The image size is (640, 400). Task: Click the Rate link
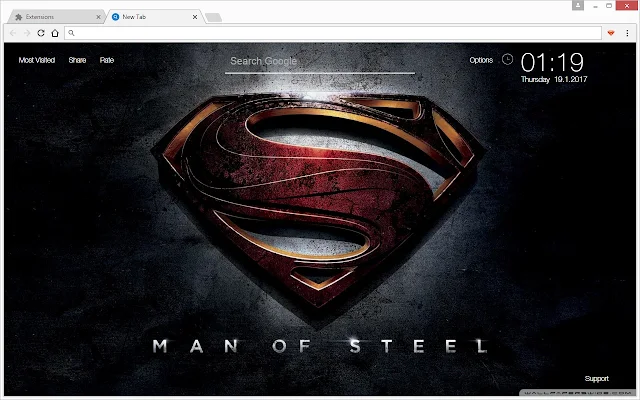107,60
